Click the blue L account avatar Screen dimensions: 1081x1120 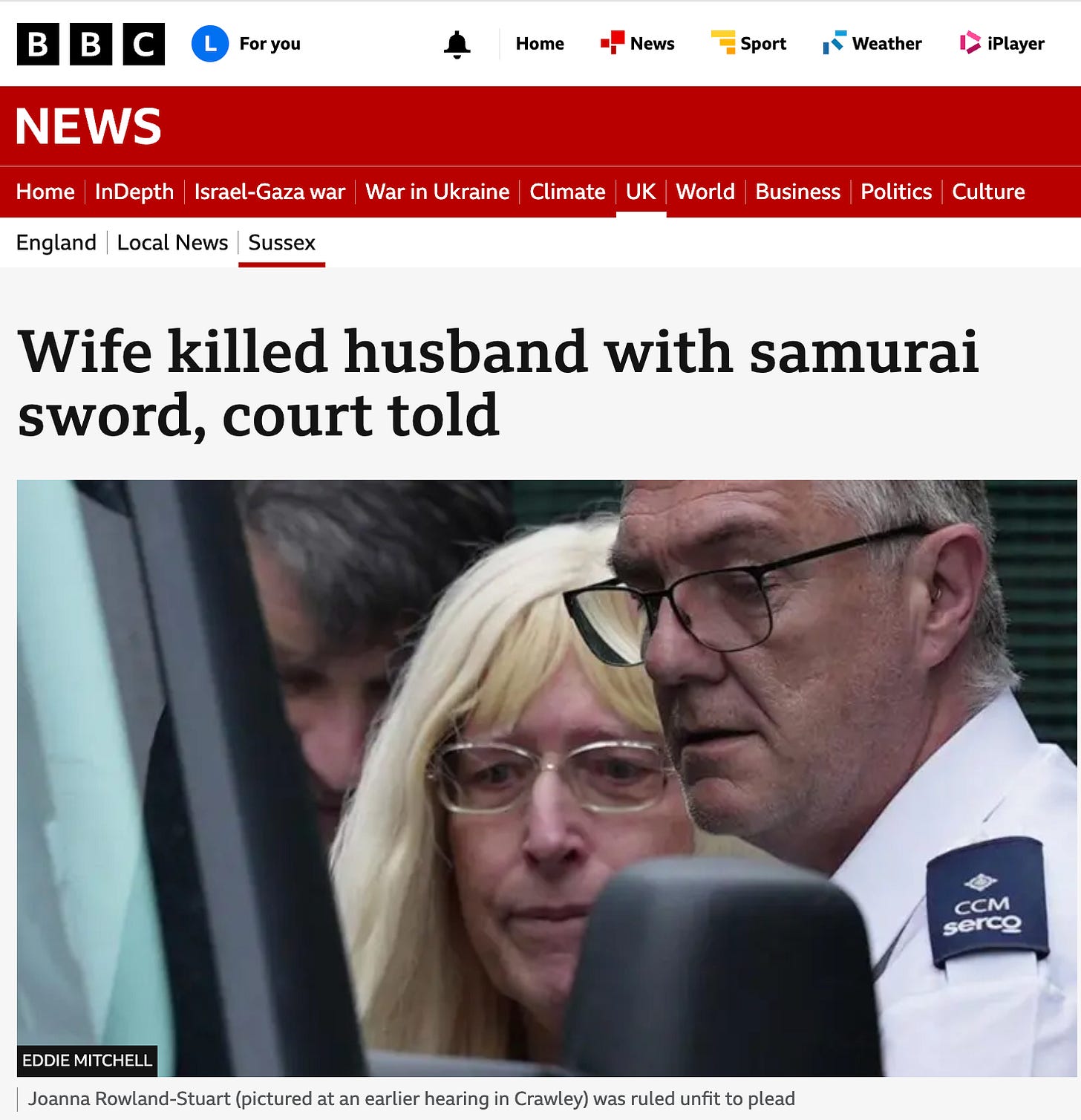(x=210, y=44)
